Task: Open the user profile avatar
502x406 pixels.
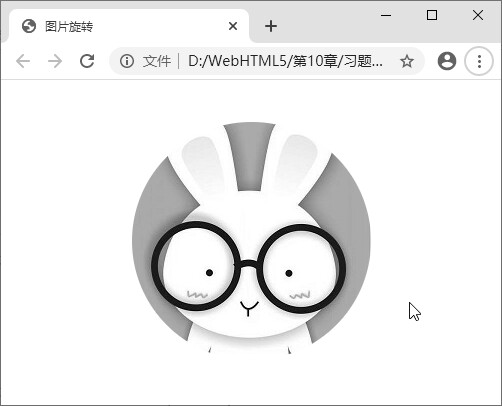Action: point(447,61)
